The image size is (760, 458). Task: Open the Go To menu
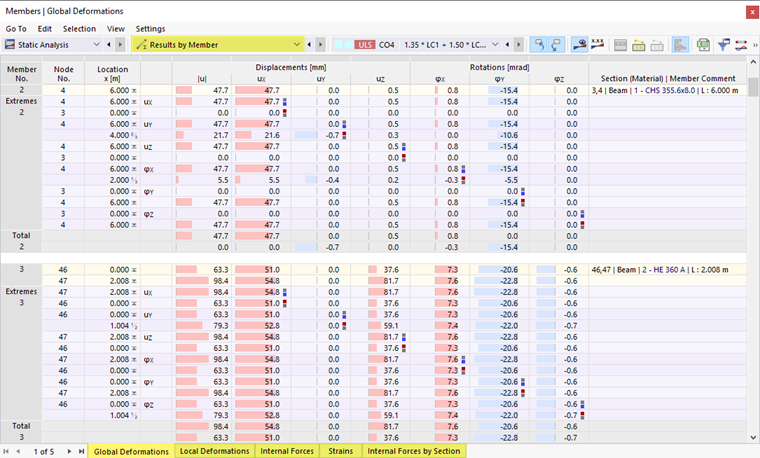16,29
